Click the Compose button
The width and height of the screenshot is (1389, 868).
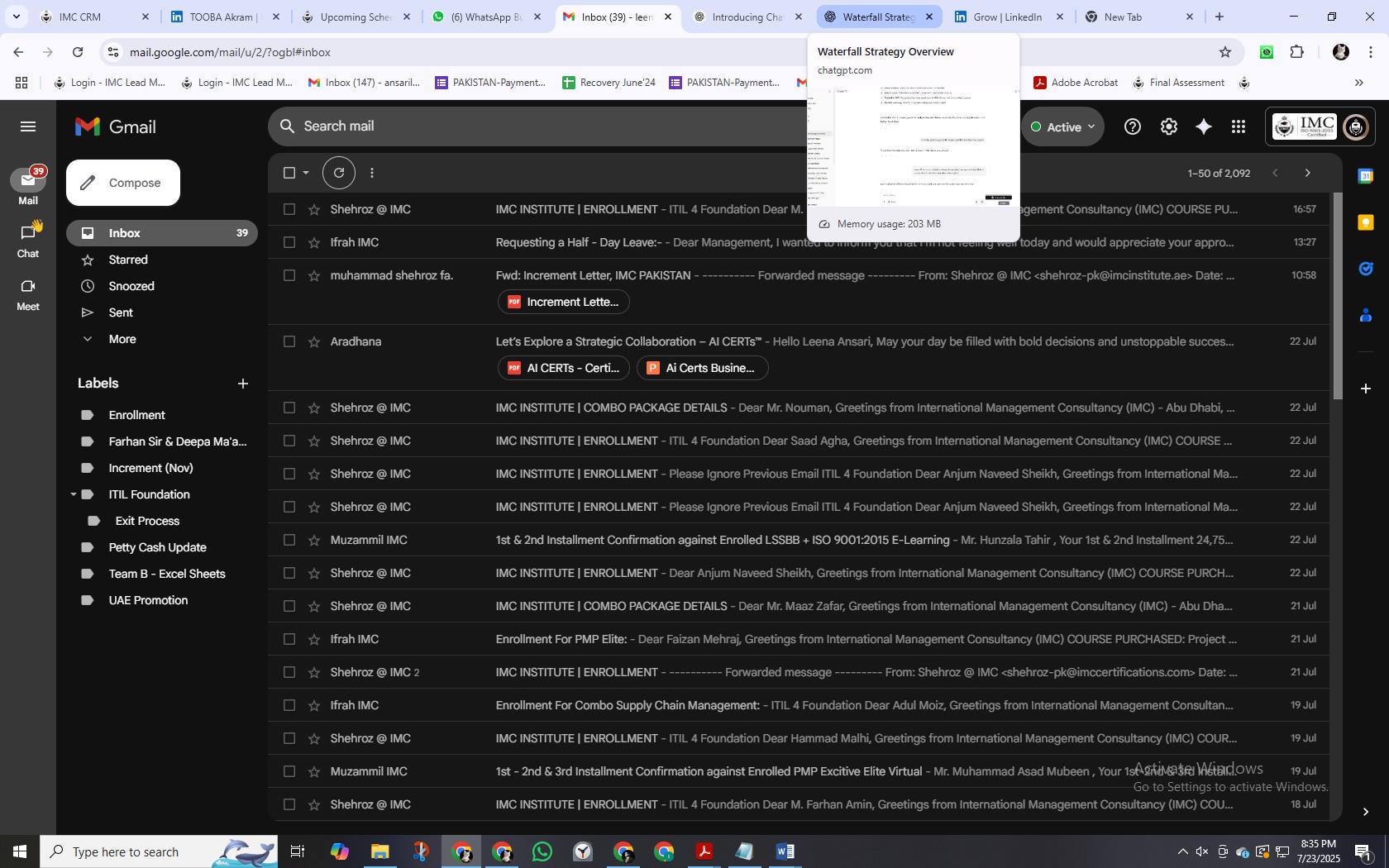[123, 183]
